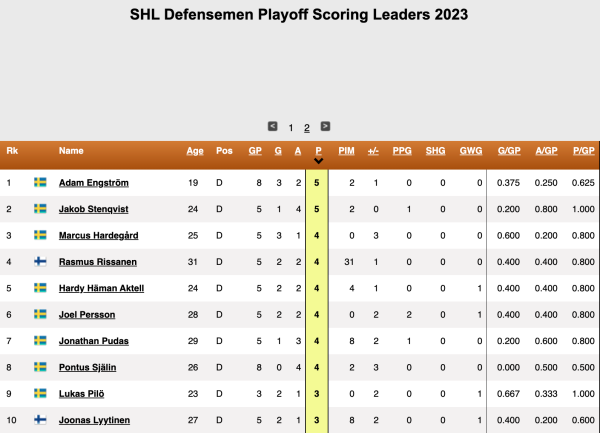Click the next page arrow icon

pyautogui.click(x=325, y=127)
